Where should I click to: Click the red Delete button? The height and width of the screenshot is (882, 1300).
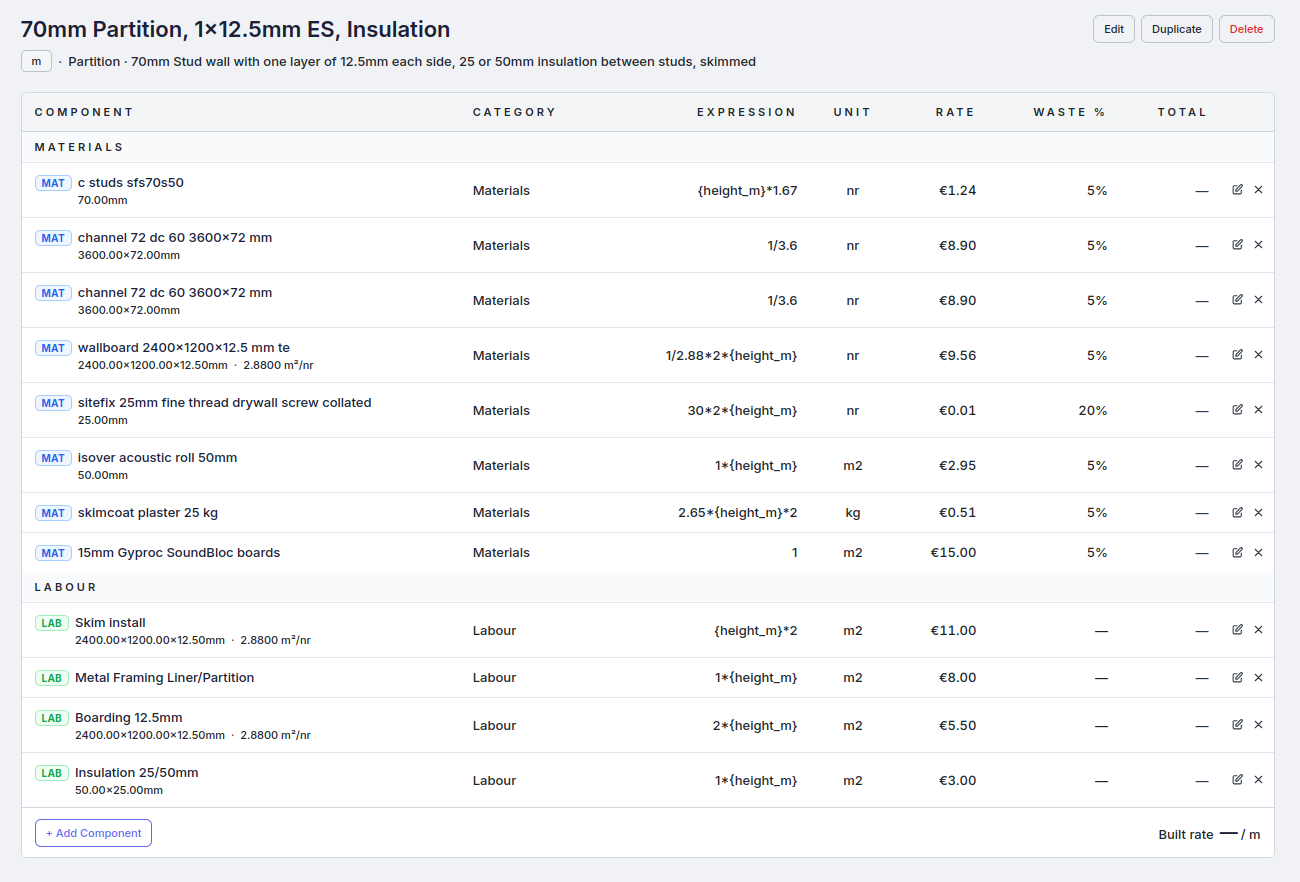point(1246,29)
